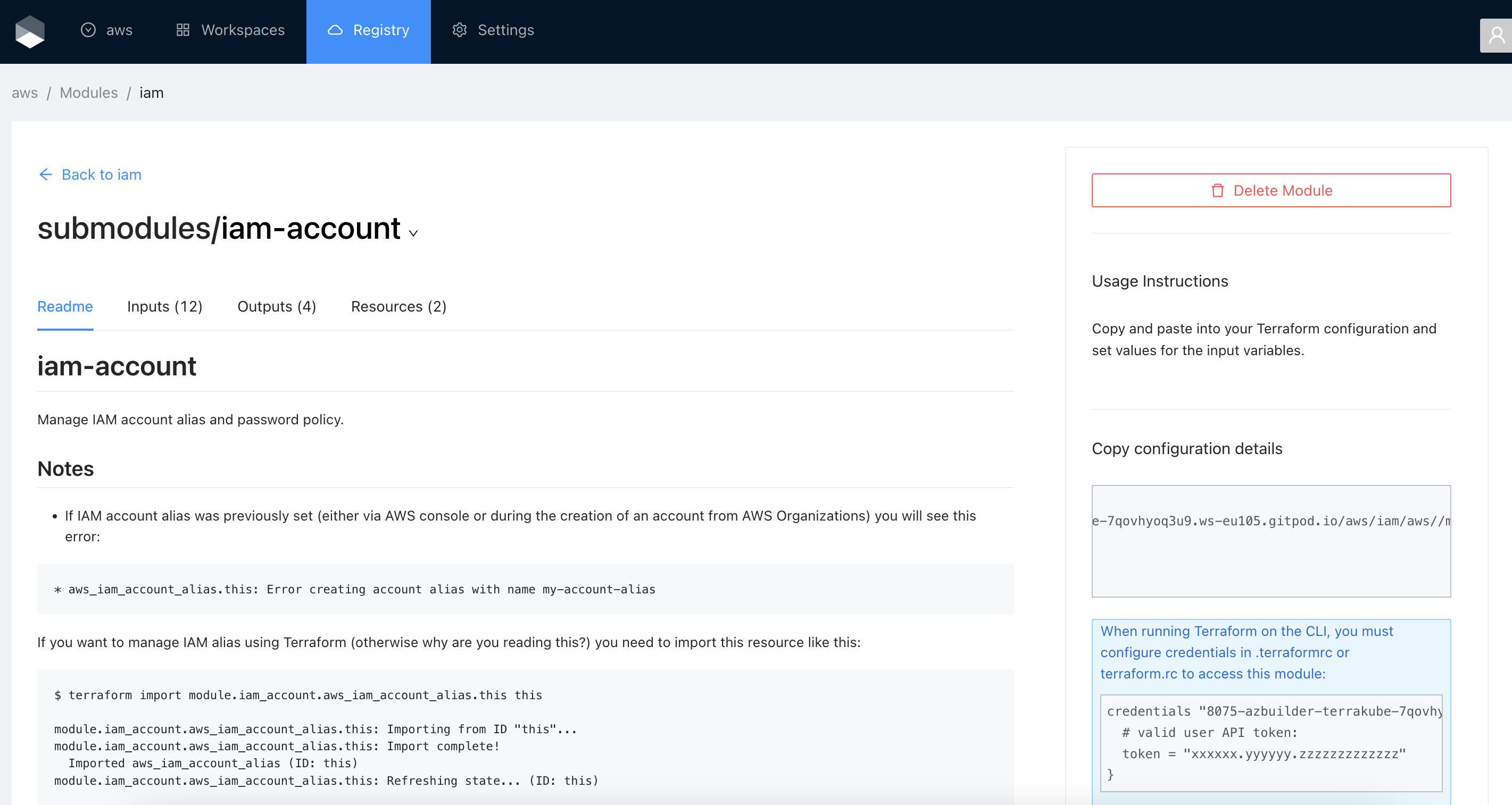Click the back arrow icon
1512x805 pixels.
(x=45, y=174)
